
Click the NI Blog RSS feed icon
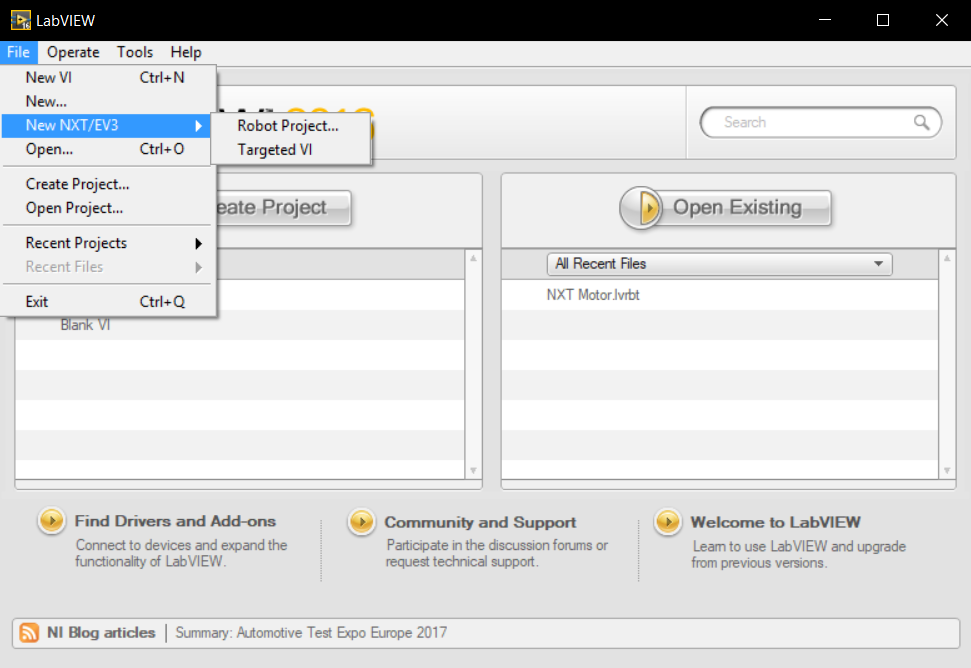(29, 633)
